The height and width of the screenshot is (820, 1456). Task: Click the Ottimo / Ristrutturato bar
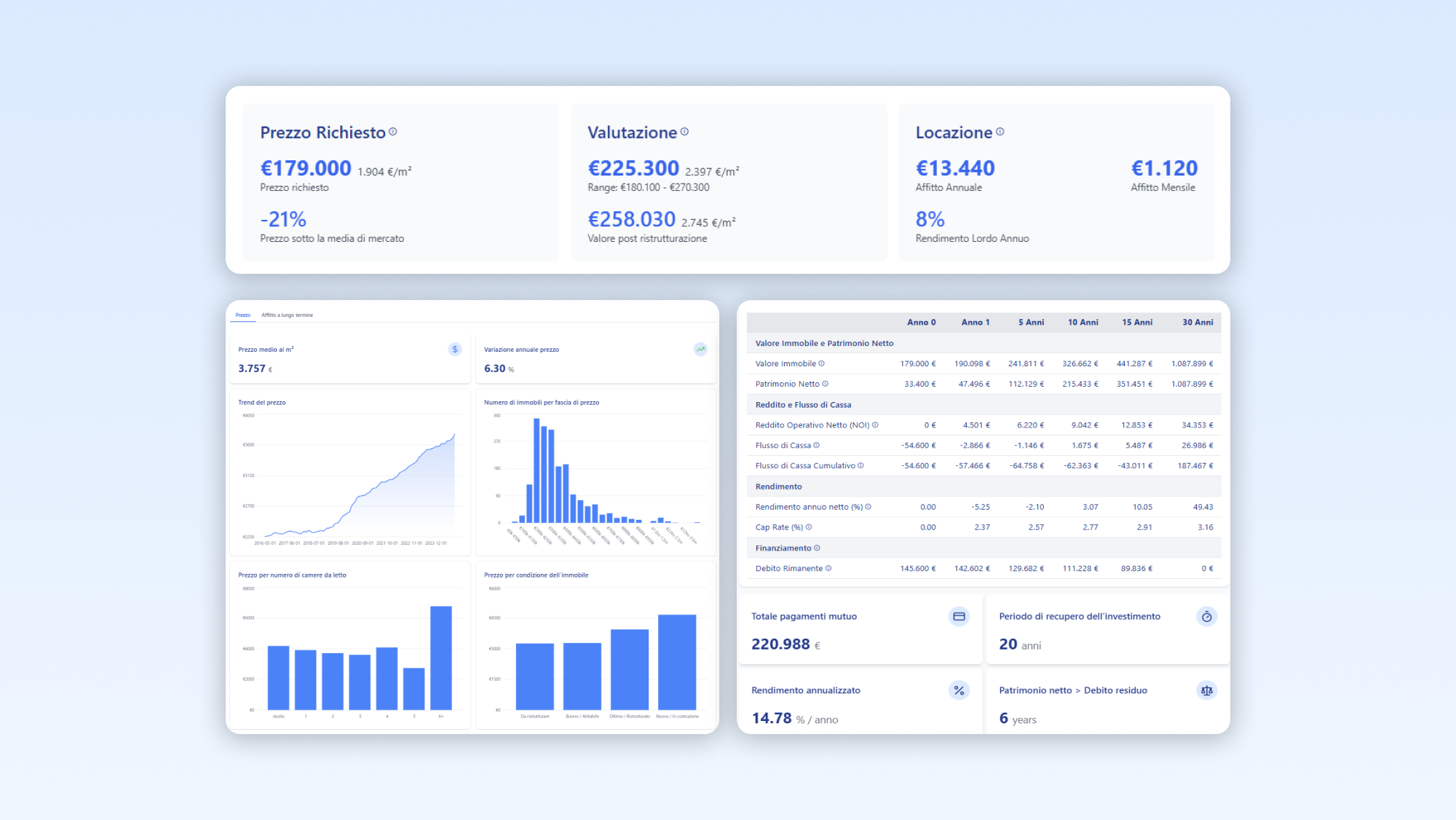[x=630, y=669]
